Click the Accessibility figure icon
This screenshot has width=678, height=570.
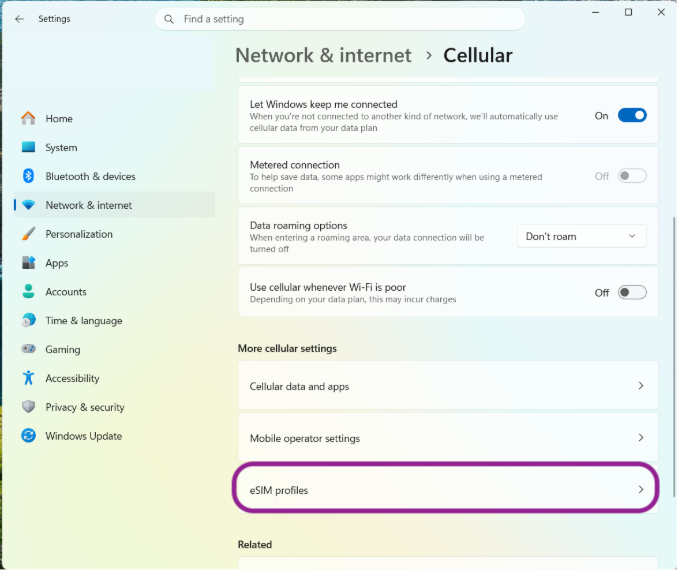[x=29, y=378]
